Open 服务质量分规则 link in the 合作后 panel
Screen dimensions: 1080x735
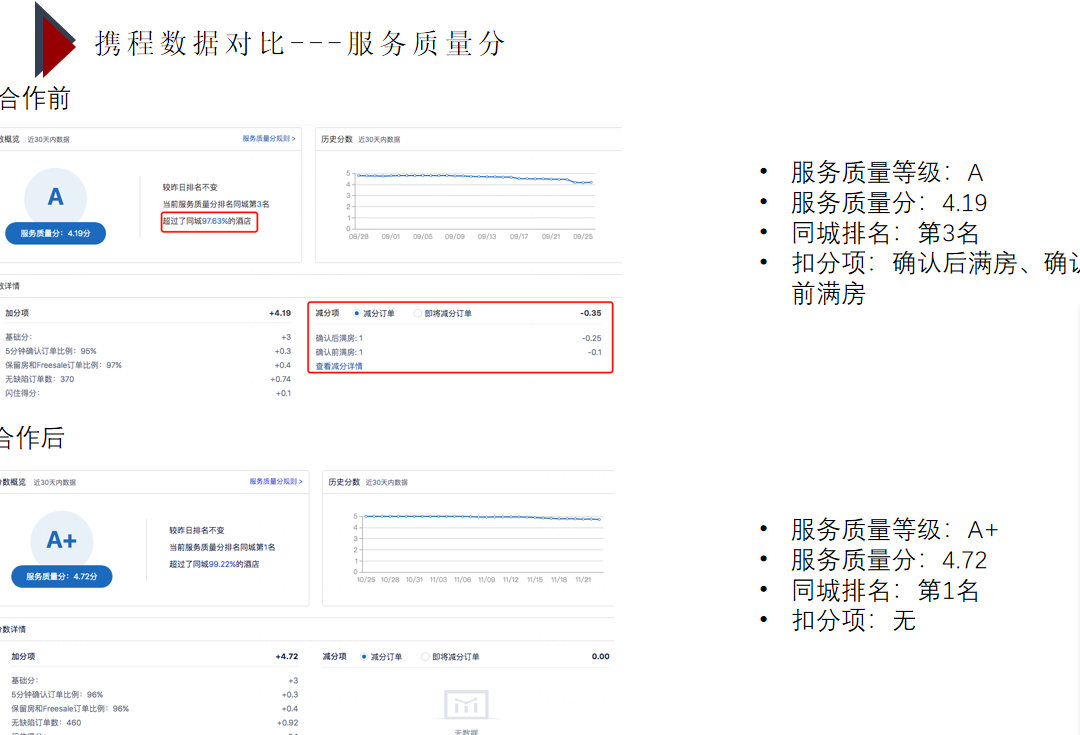[x=276, y=482]
